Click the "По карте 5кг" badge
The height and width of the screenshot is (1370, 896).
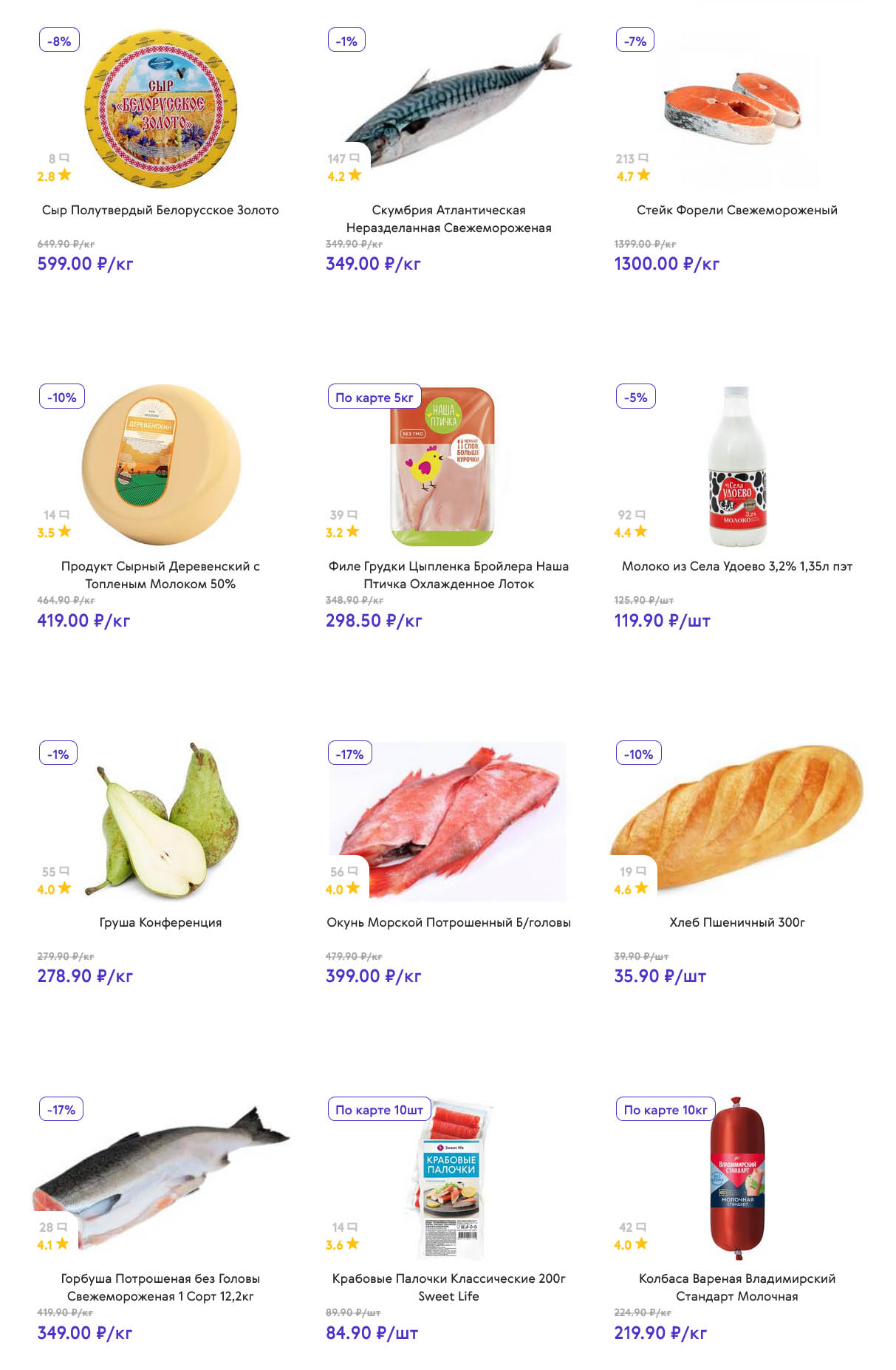click(374, 398)
